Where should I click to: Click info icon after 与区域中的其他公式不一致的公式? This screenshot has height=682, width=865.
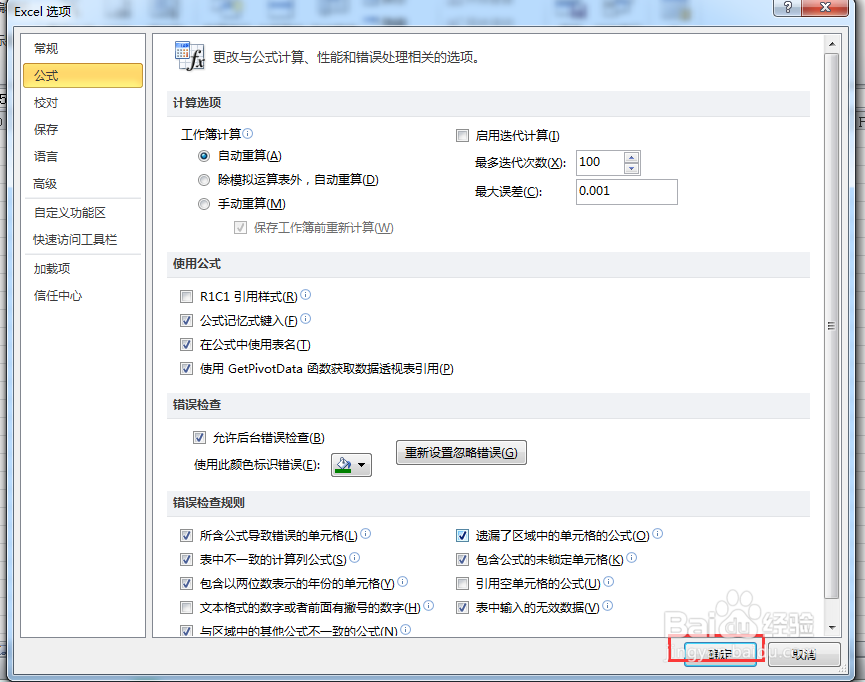tap(405, 630)
